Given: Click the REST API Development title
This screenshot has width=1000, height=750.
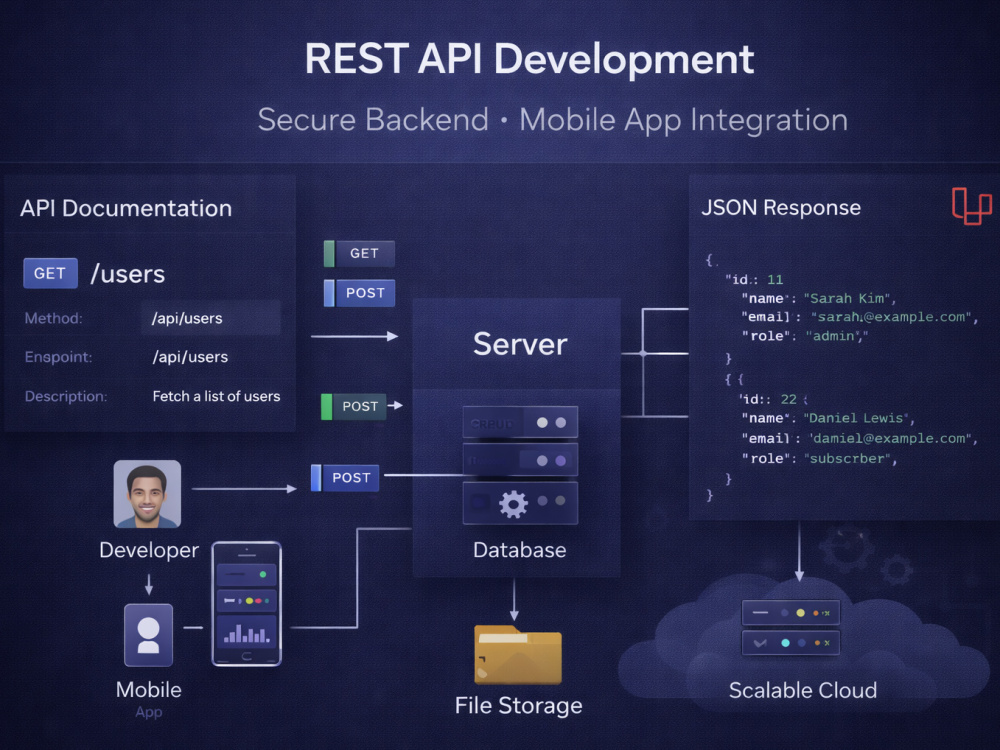Looking at the screenshot, I should point(529,59).
